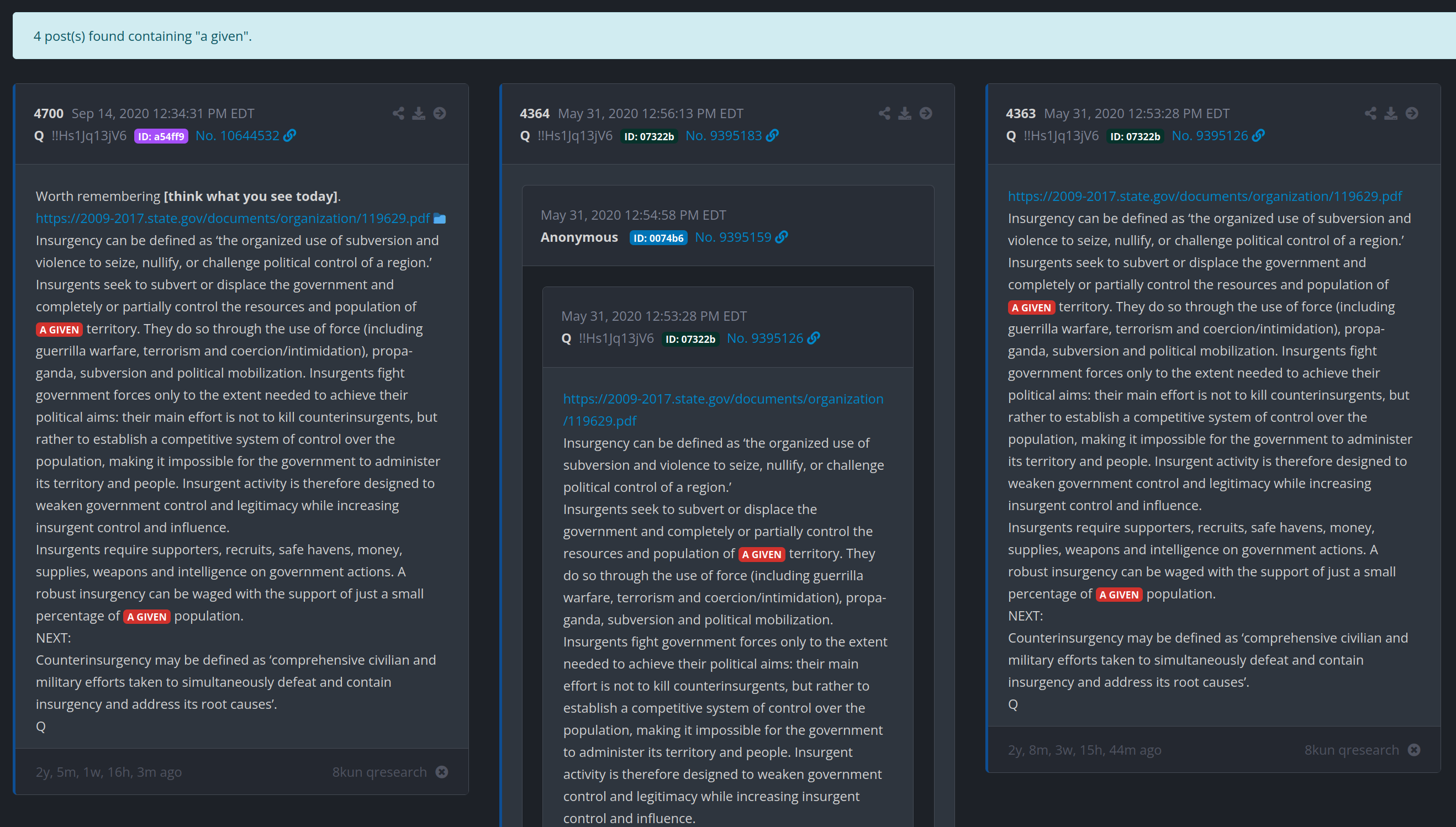Open post No. 9395183 link
This screenshot has height=827, width=1456.
(x=724, y=136)
